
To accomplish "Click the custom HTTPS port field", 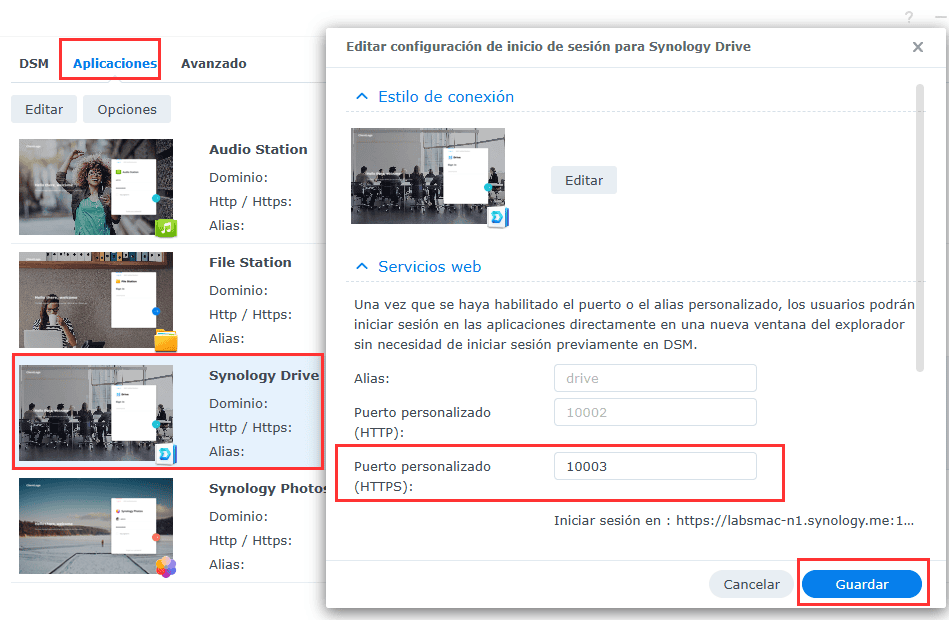I will (655, 467).
